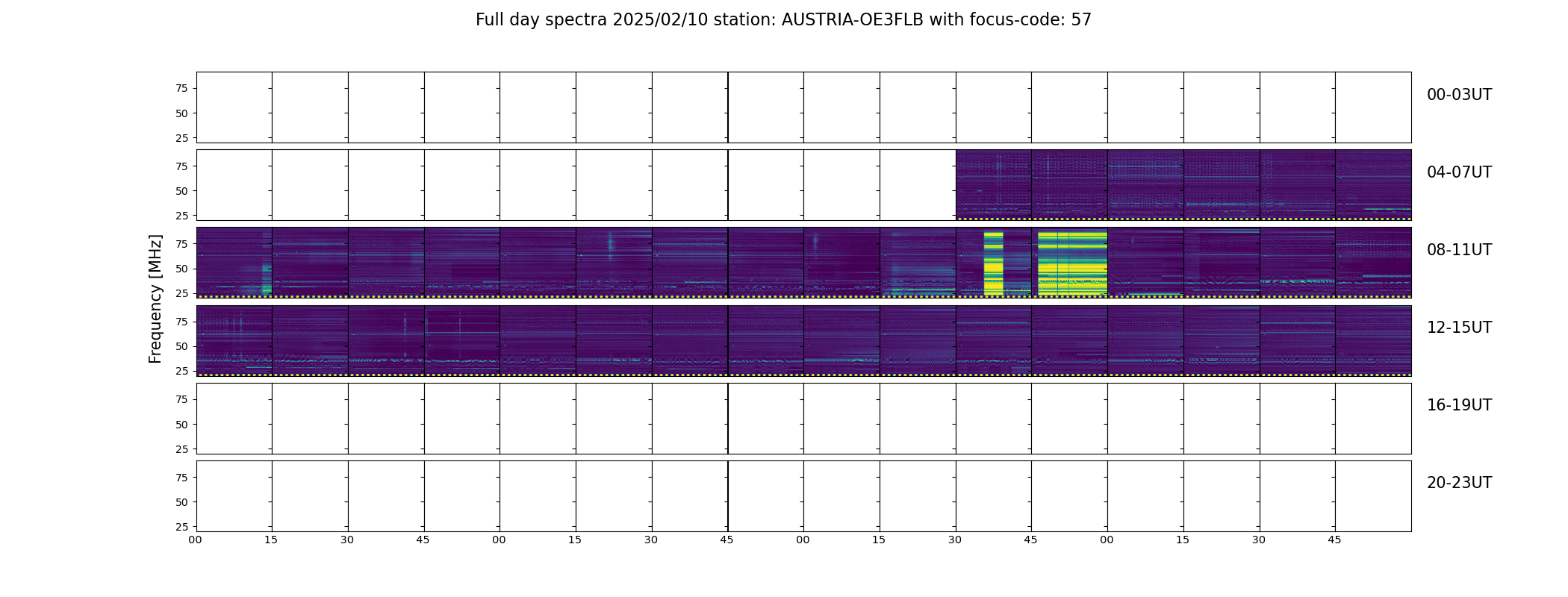Click the 75 tick in the 20-23UT row

click(x=181, y=478)
